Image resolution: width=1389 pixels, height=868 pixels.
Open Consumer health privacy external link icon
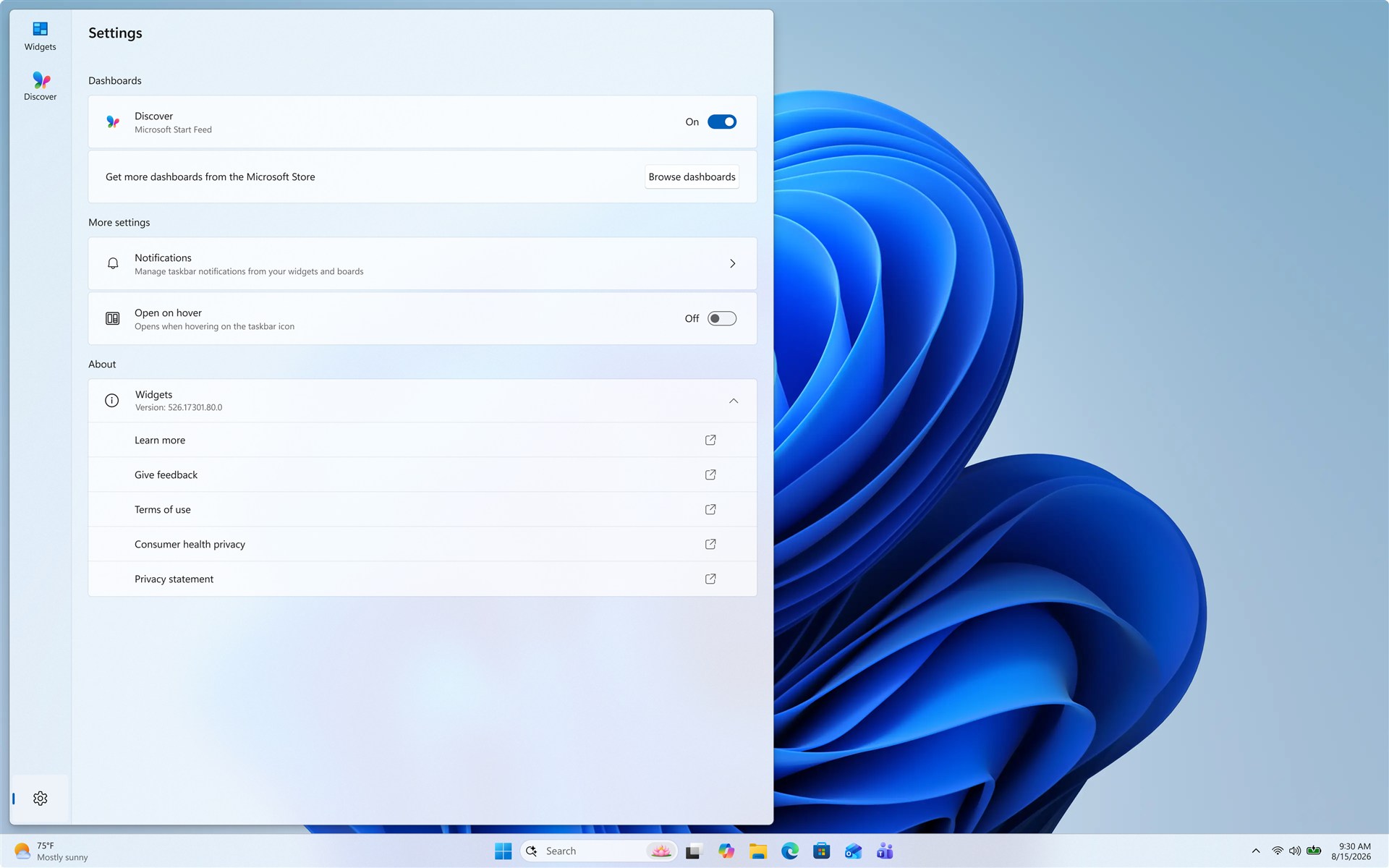coord(710,544)
